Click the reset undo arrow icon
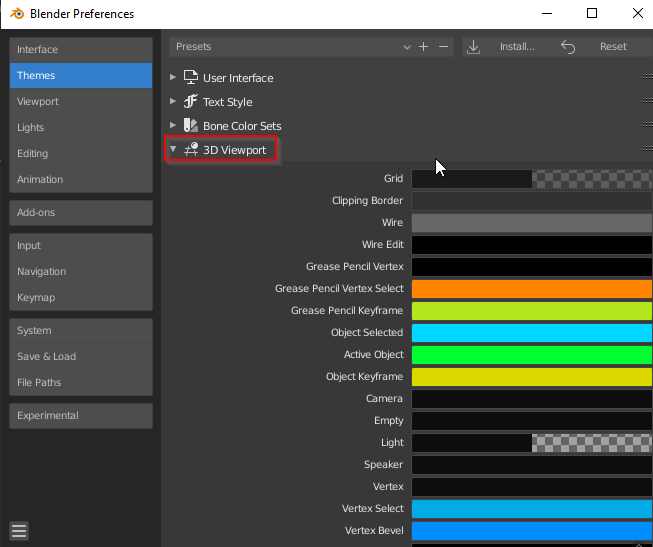 [568, 47]
